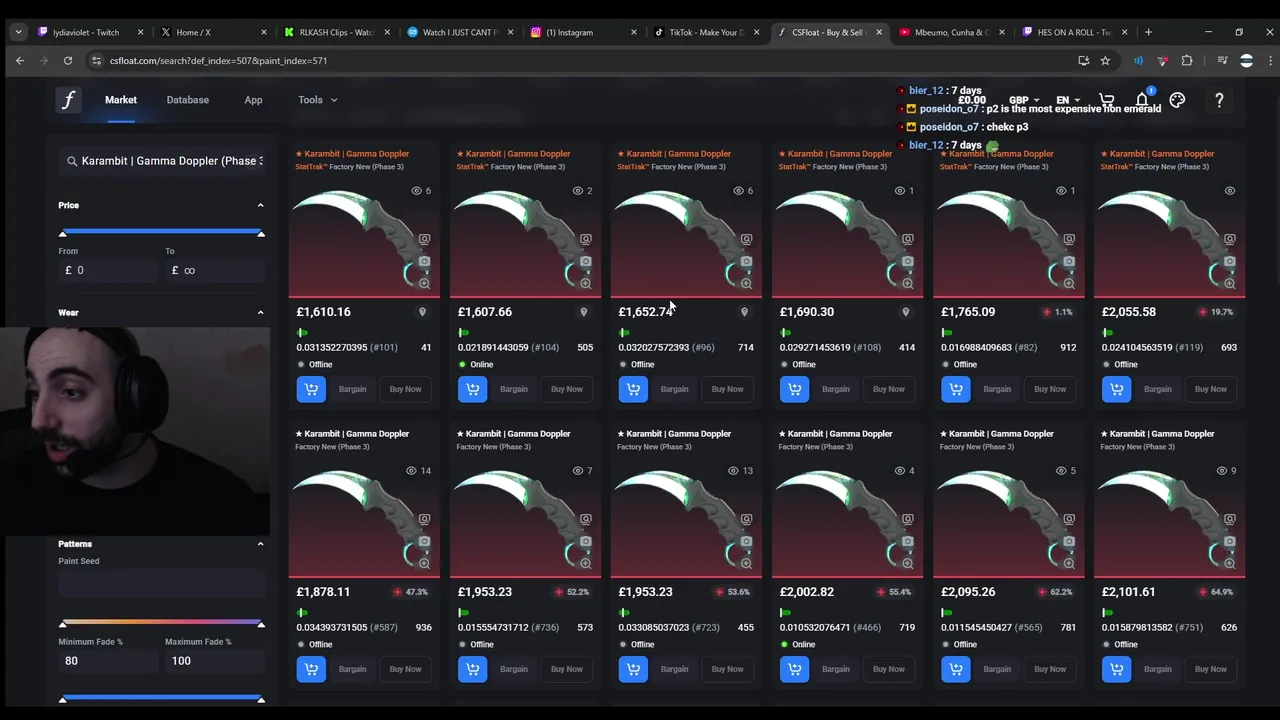Go back with the browser back arrow
1280x720 pixels.
point(20,61)
